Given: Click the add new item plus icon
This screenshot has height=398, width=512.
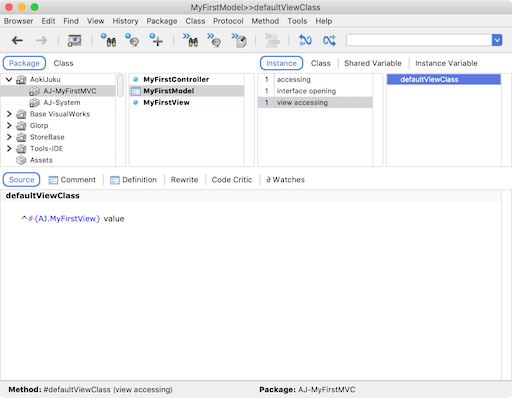Looking at the screenshot, I should (x=156, y=40).
